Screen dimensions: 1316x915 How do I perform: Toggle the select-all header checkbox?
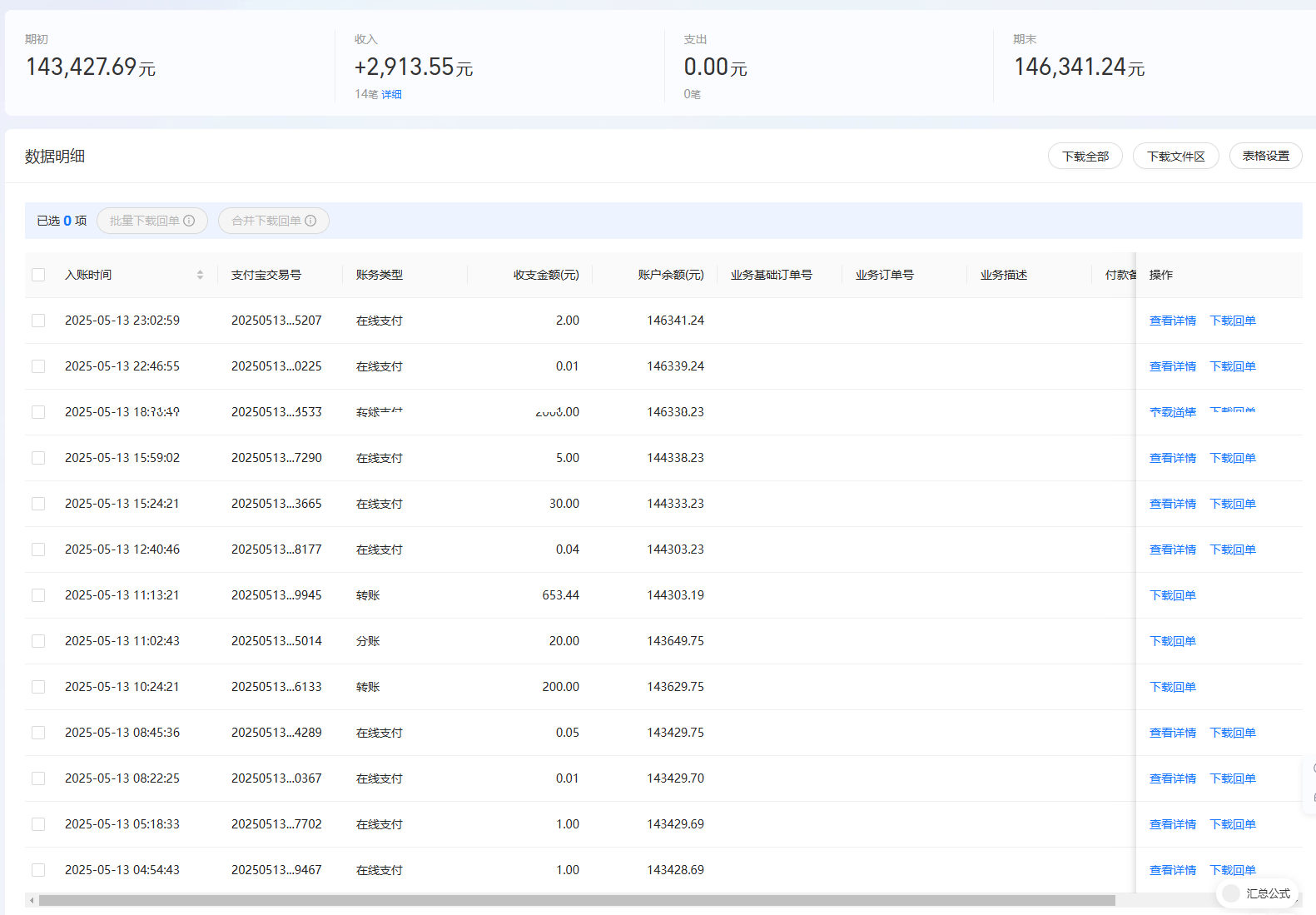38,275
